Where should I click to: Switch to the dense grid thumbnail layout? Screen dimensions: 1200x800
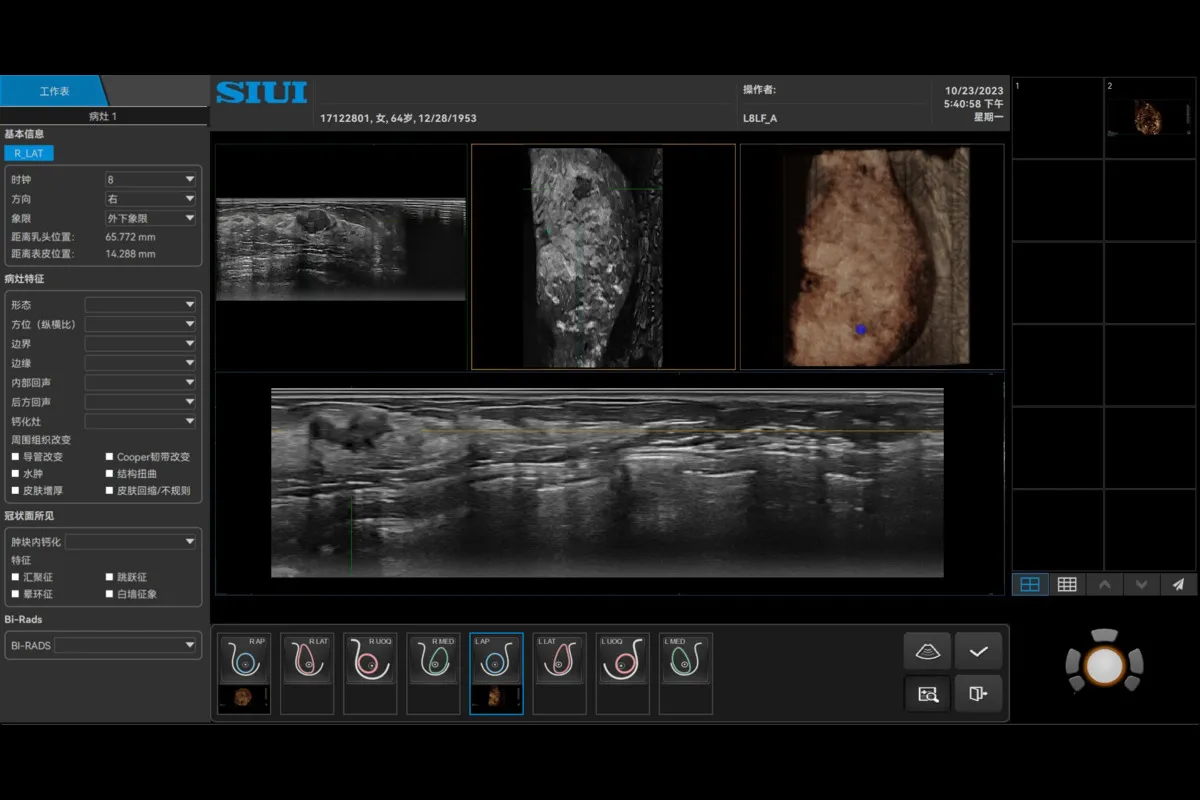tap(1067, 585)
